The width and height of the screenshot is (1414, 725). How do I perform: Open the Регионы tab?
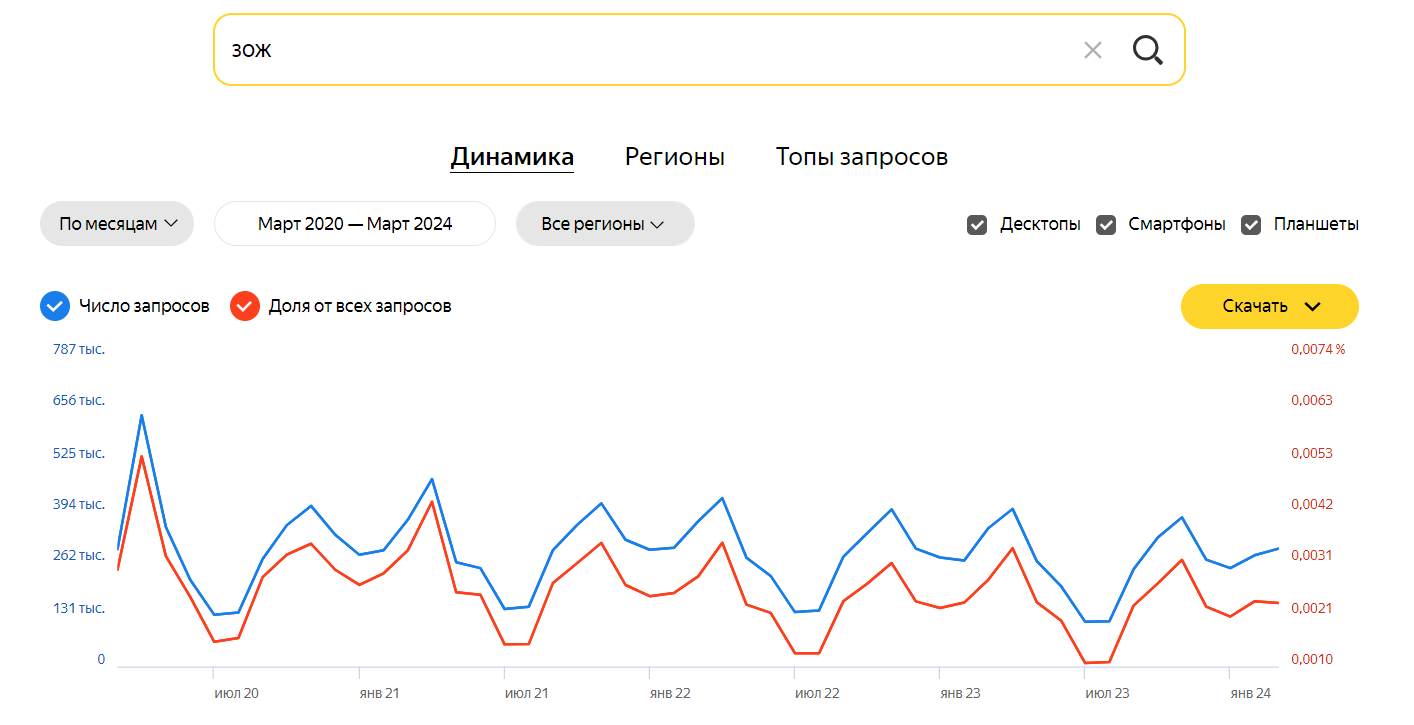(x=675, y=157)
